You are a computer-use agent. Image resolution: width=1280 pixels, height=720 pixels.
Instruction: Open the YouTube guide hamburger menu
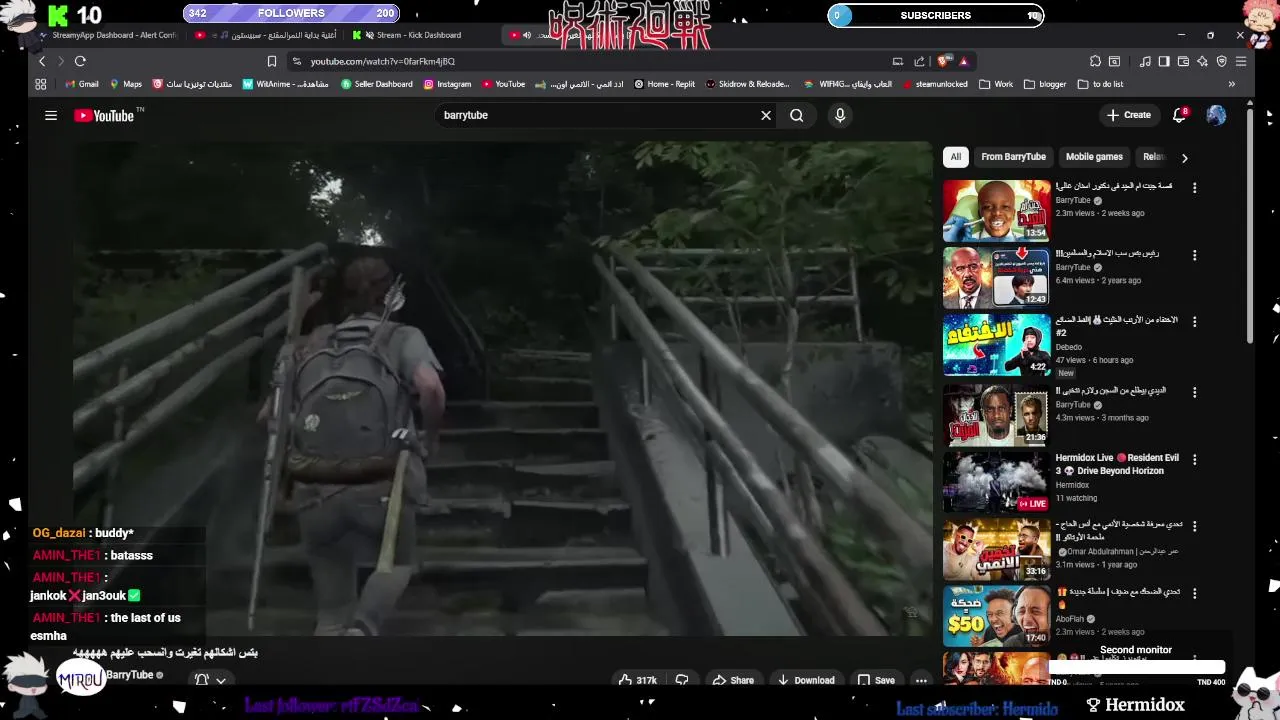pos(51,115)
